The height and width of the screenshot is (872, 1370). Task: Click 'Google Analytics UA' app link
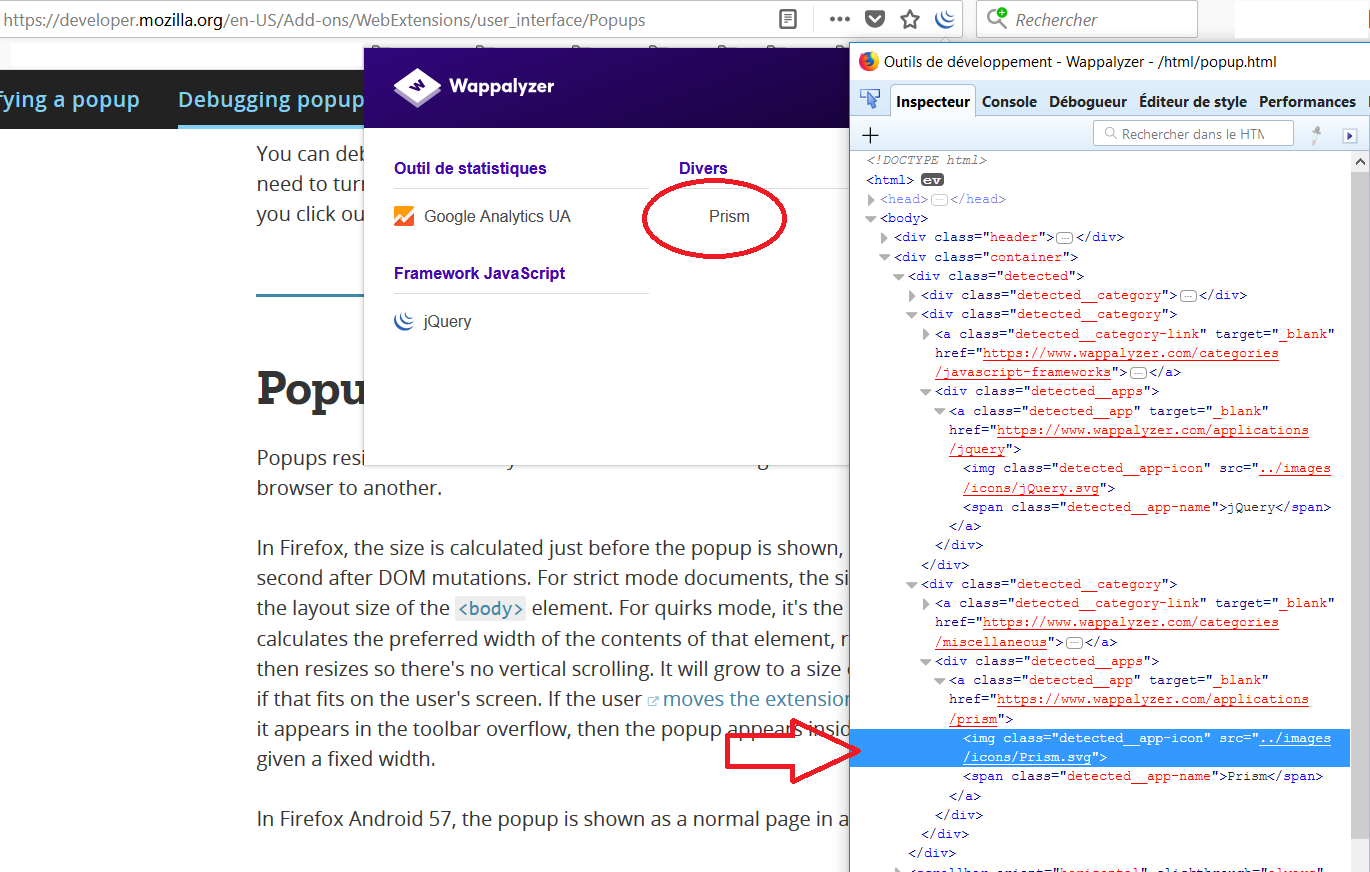[497, 216]
